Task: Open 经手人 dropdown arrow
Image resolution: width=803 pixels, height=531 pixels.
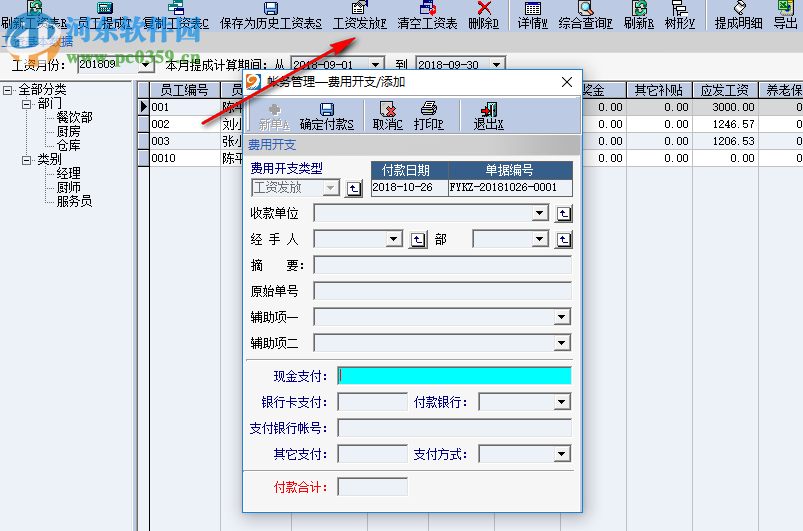Action: pyautogui.click(x=393, y=239)
